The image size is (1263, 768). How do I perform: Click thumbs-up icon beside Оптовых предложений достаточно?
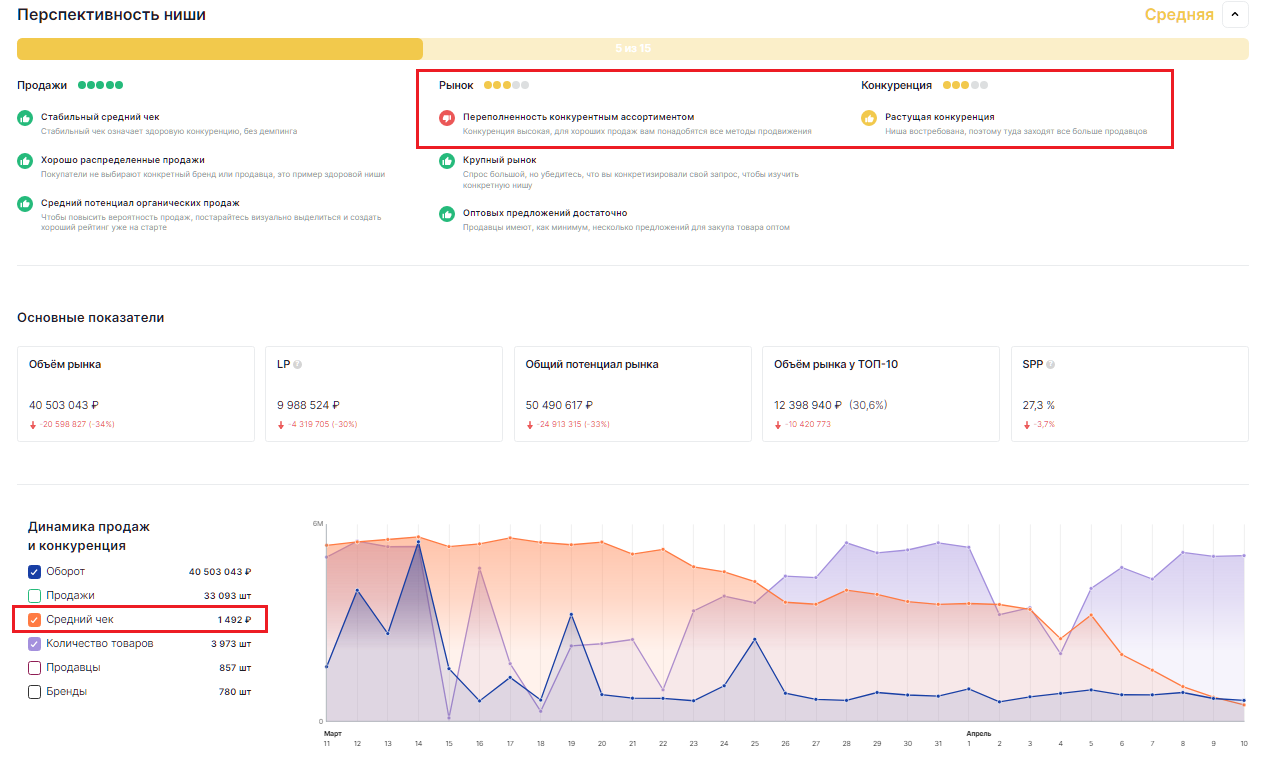coord(447,214)
